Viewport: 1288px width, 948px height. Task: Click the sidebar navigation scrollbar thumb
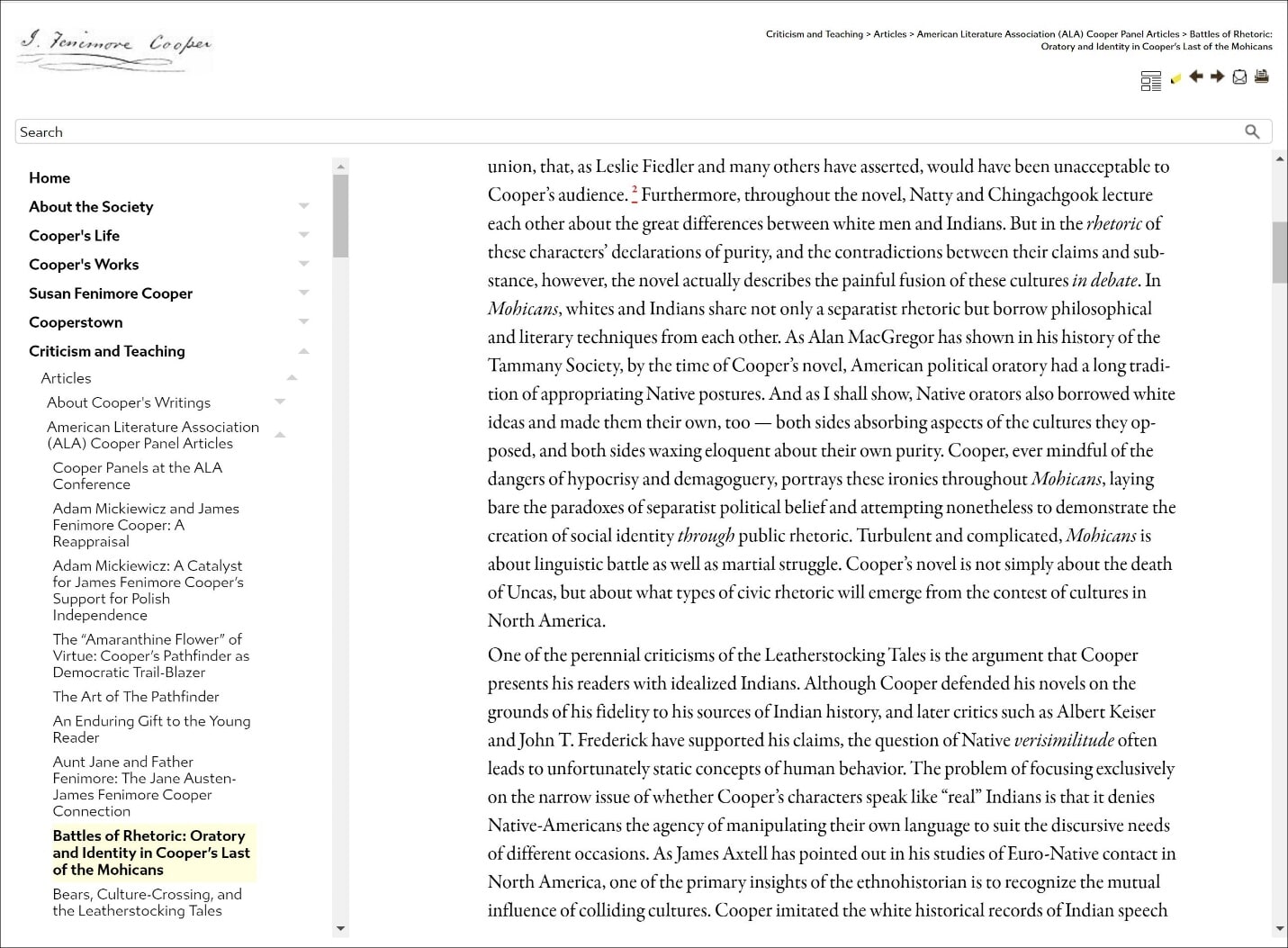340,216
